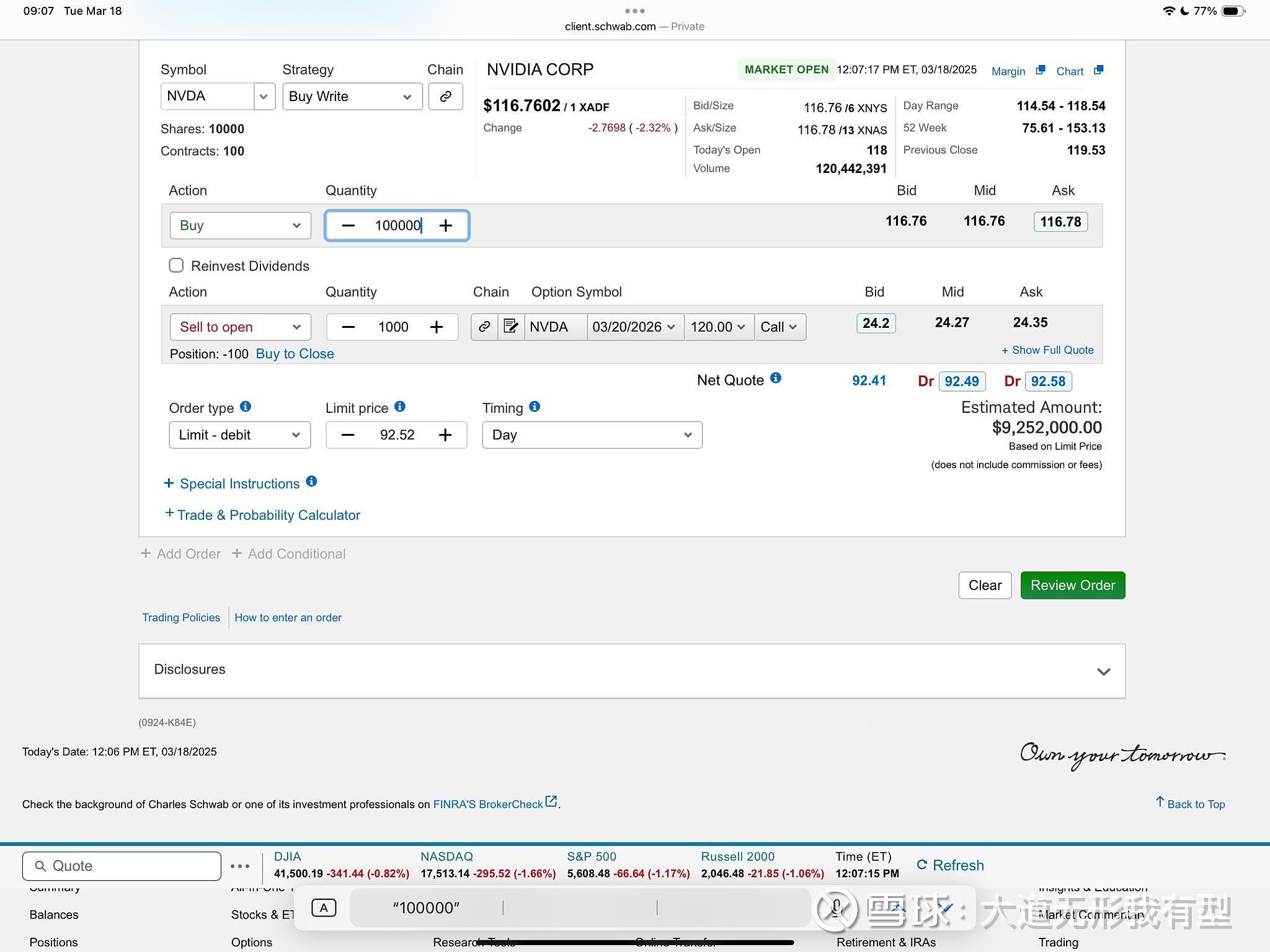
Task: Open Limit - debit order type dropdown
Action: tap(240, 435)
